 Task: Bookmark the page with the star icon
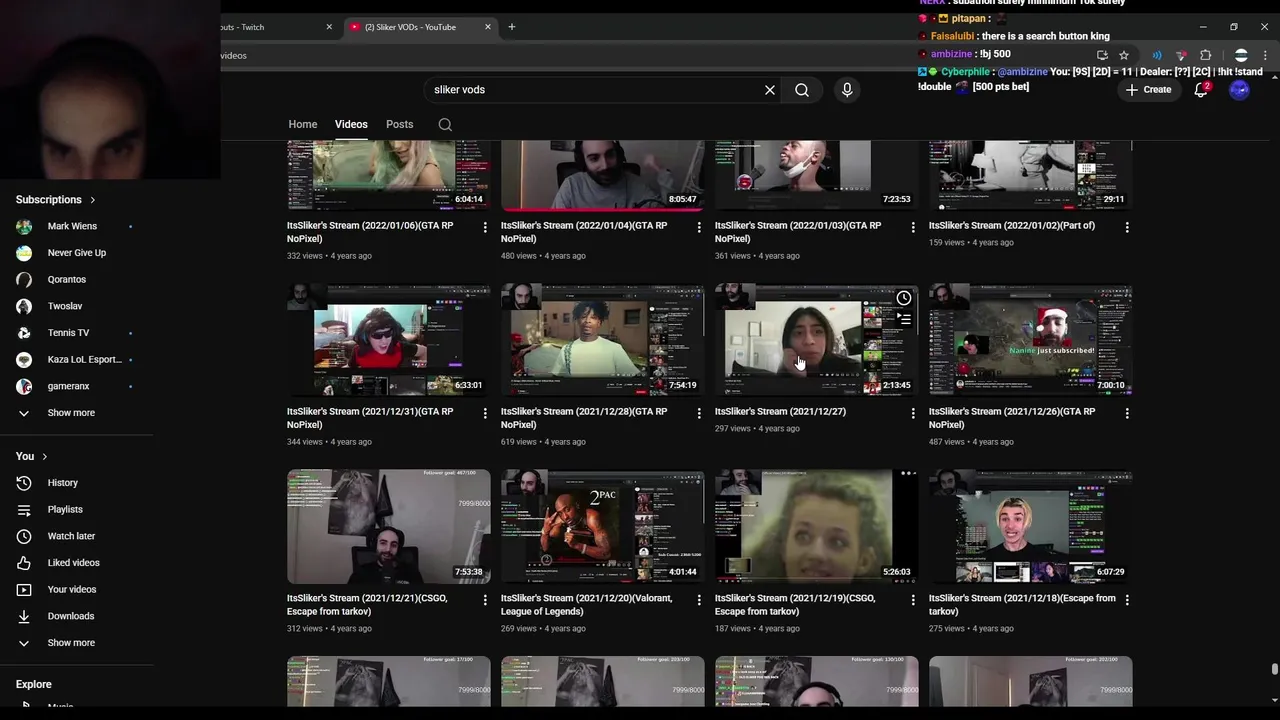pos(1124,55)
